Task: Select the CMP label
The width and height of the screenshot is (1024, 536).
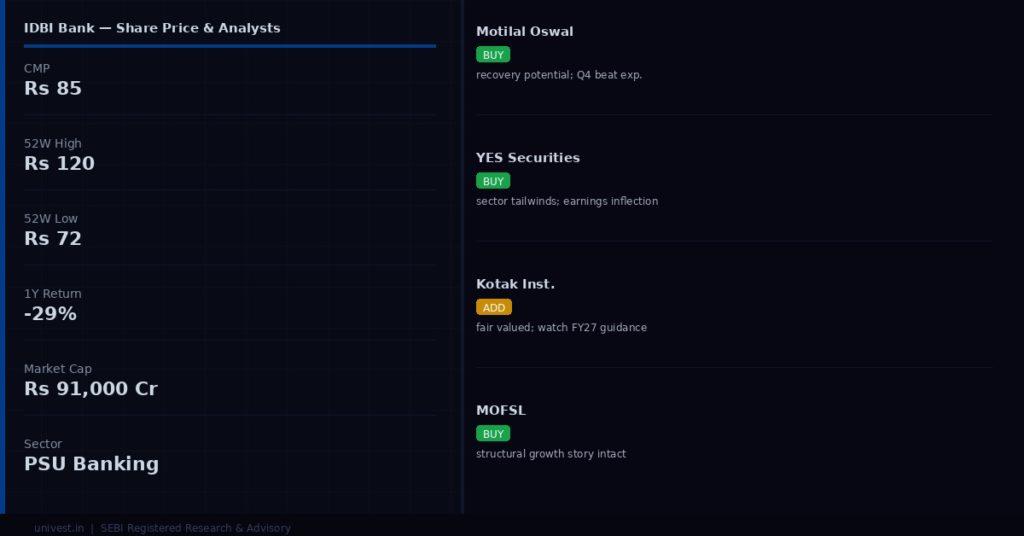Action: tap(37, 69)
